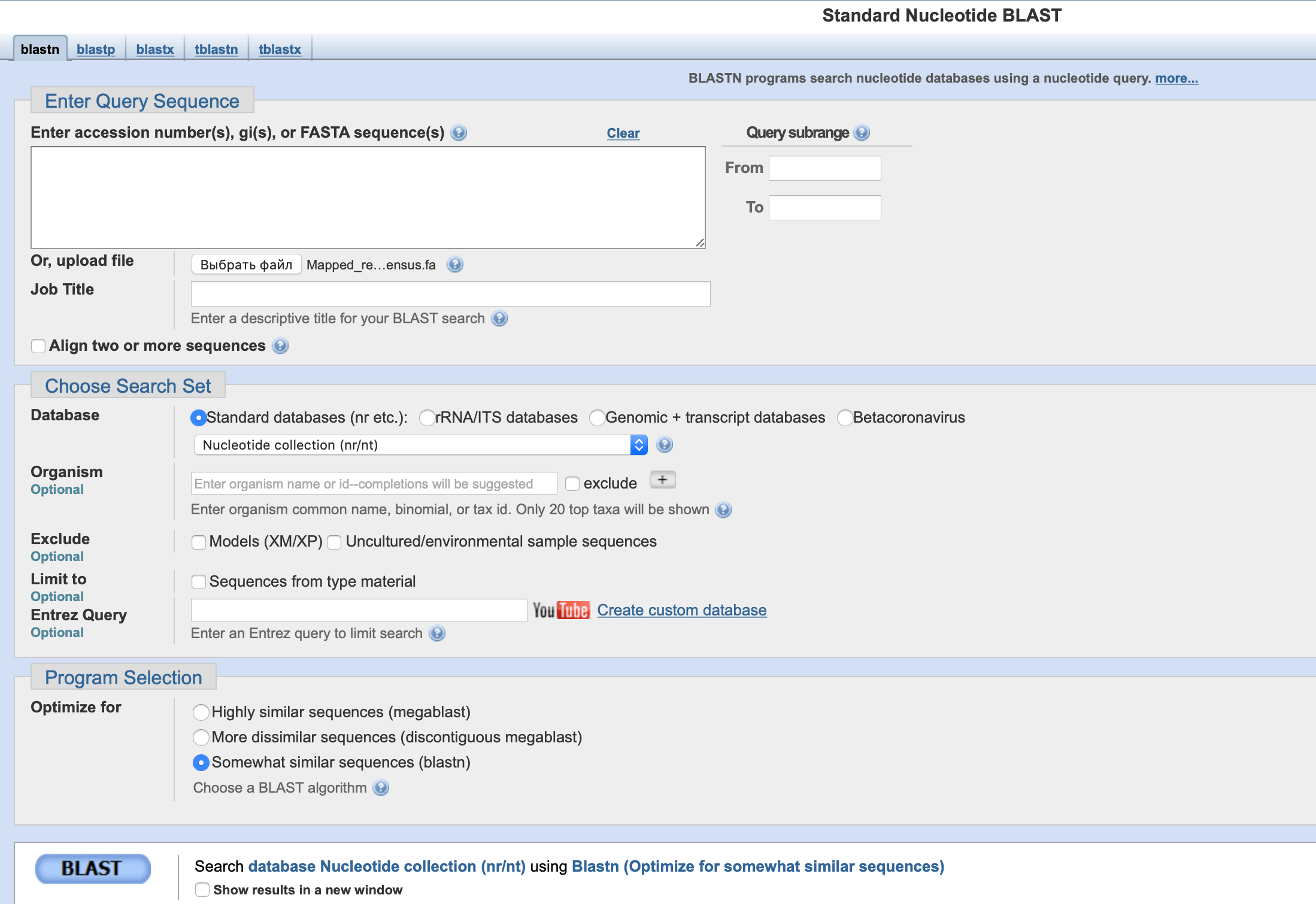Check Align two or more sequences
This screenshot has height=904, width=1316.
(38, 346)
